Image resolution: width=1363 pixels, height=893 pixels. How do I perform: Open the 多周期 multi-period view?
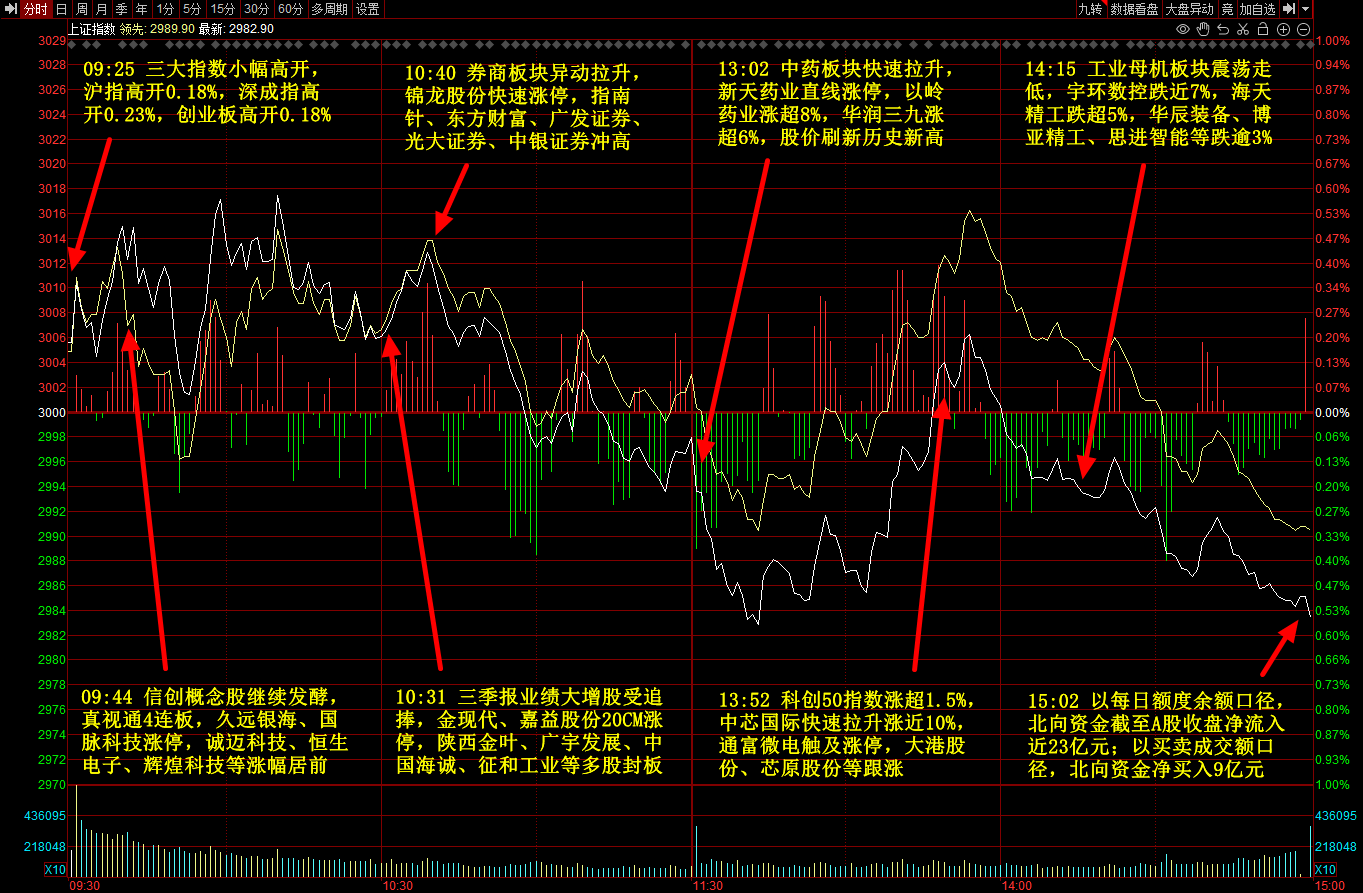[x=329, y=9]
